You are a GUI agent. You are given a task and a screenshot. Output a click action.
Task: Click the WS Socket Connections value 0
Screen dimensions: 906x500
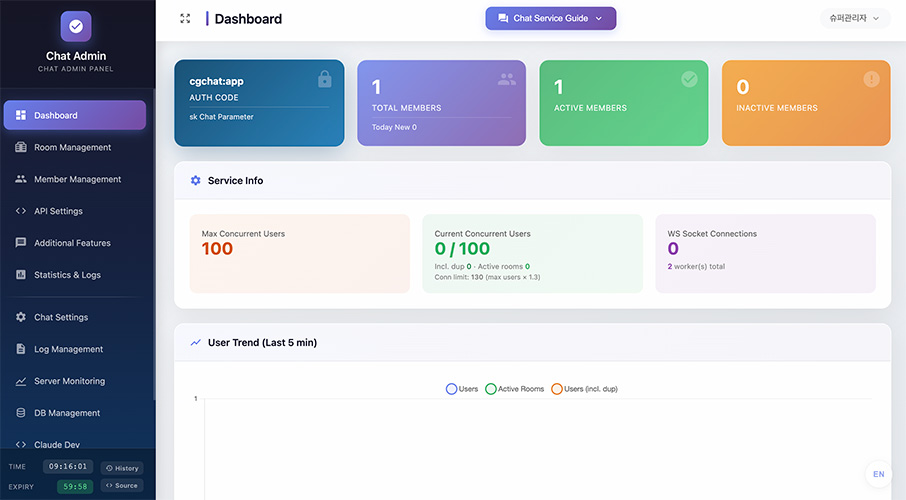(673, 249)
